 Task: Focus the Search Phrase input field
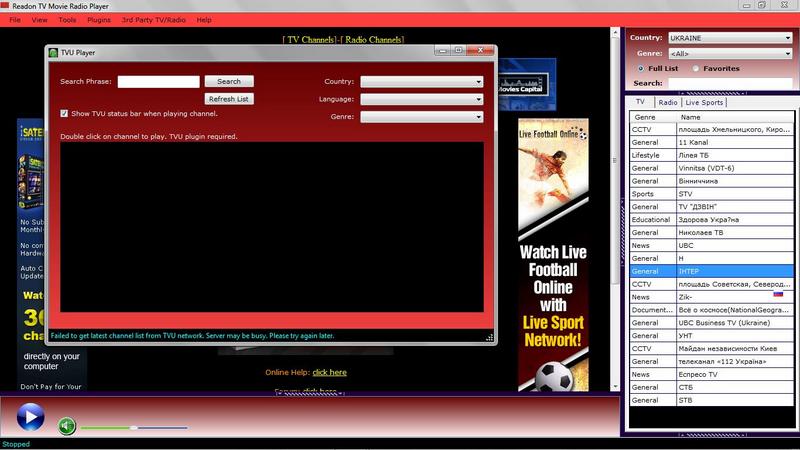pos(159,82)
